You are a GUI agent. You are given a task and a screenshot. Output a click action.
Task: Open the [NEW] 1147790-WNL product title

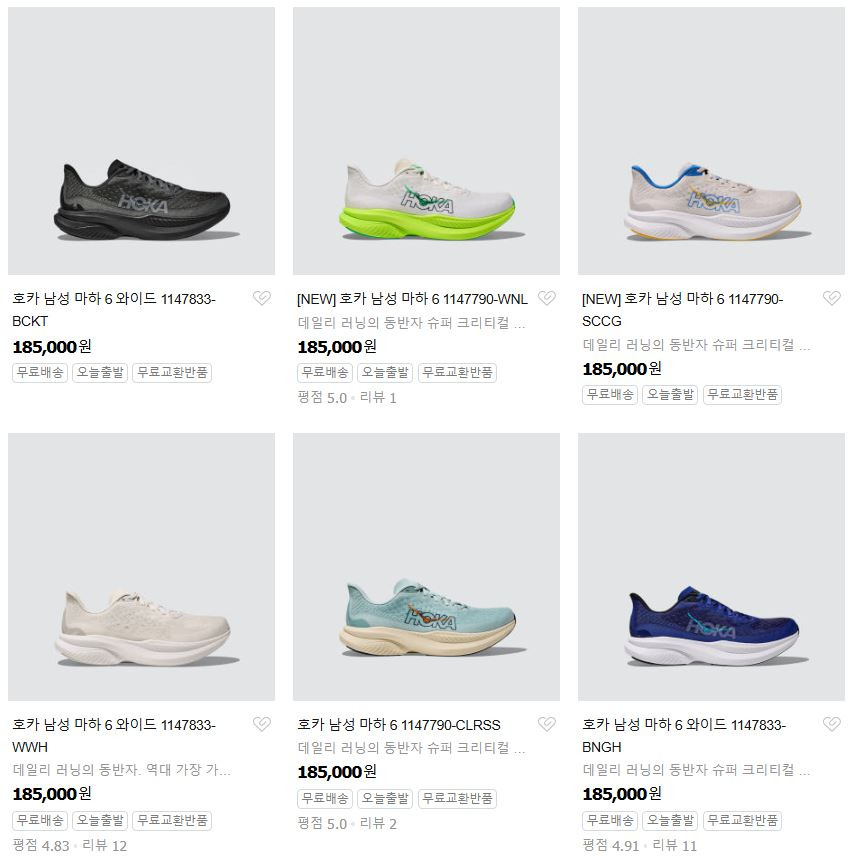412,299
